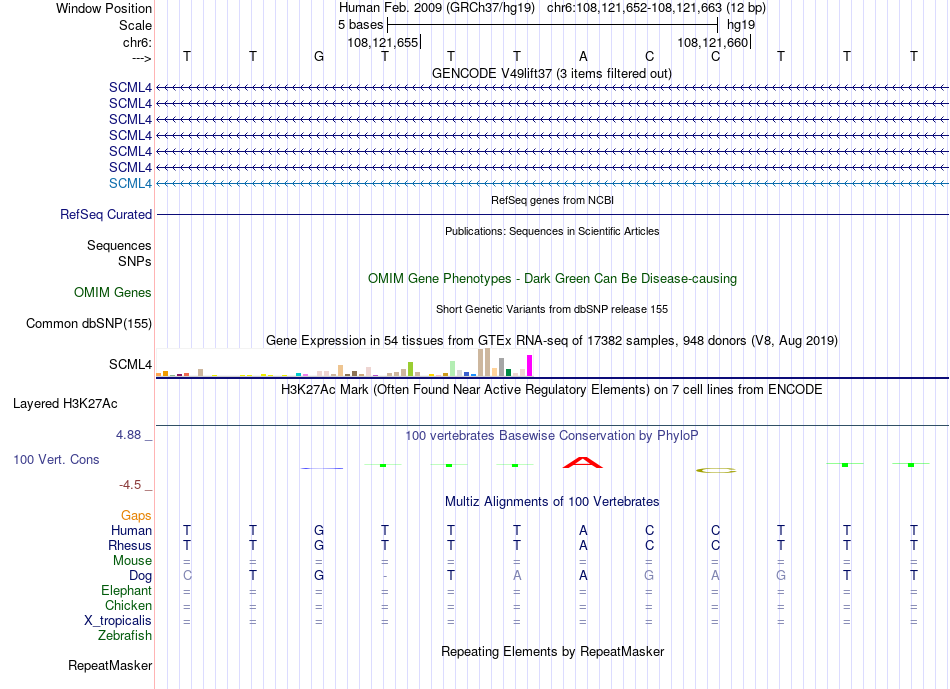Screen dimensions: 950x689
Task: Click the Common dbSNP(155) label
Action: pyautogui.click(x=89, y=324)
